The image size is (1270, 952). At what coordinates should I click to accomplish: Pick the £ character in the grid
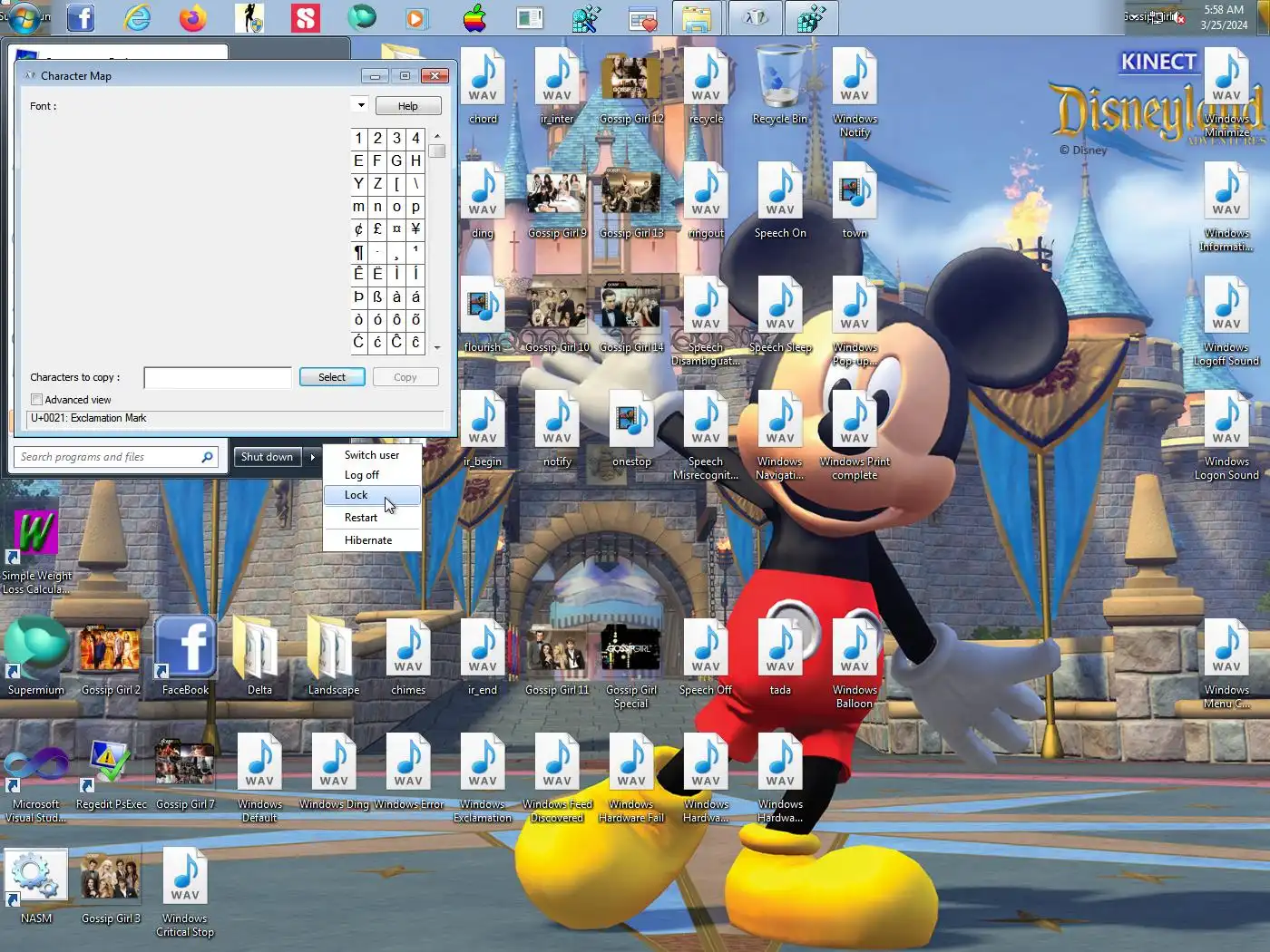[x=377, y=228]
